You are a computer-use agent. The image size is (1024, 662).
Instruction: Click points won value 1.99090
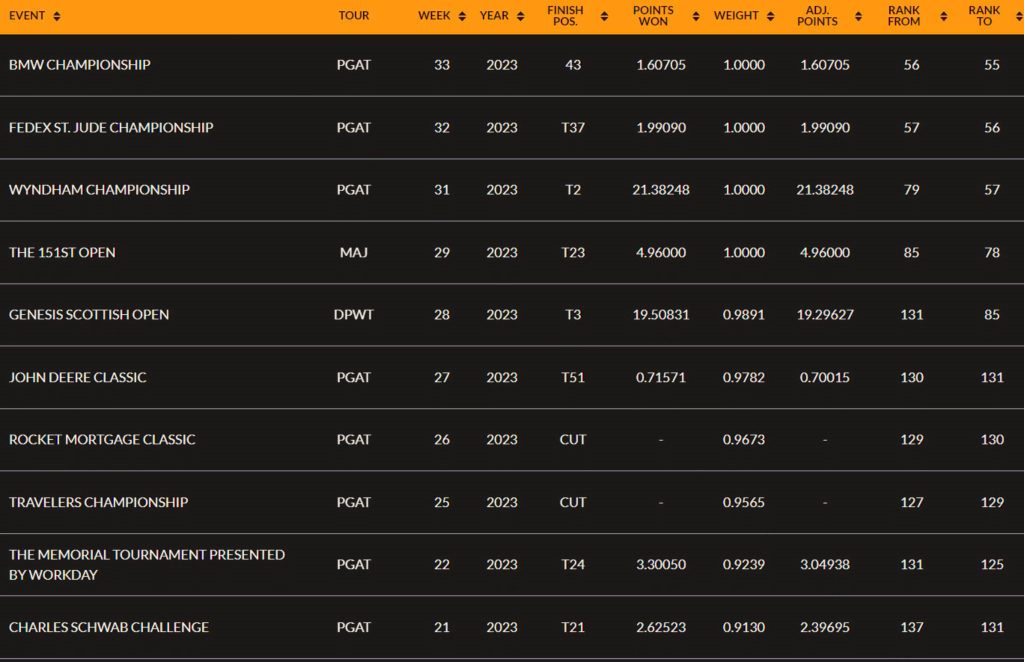[661, 127]
